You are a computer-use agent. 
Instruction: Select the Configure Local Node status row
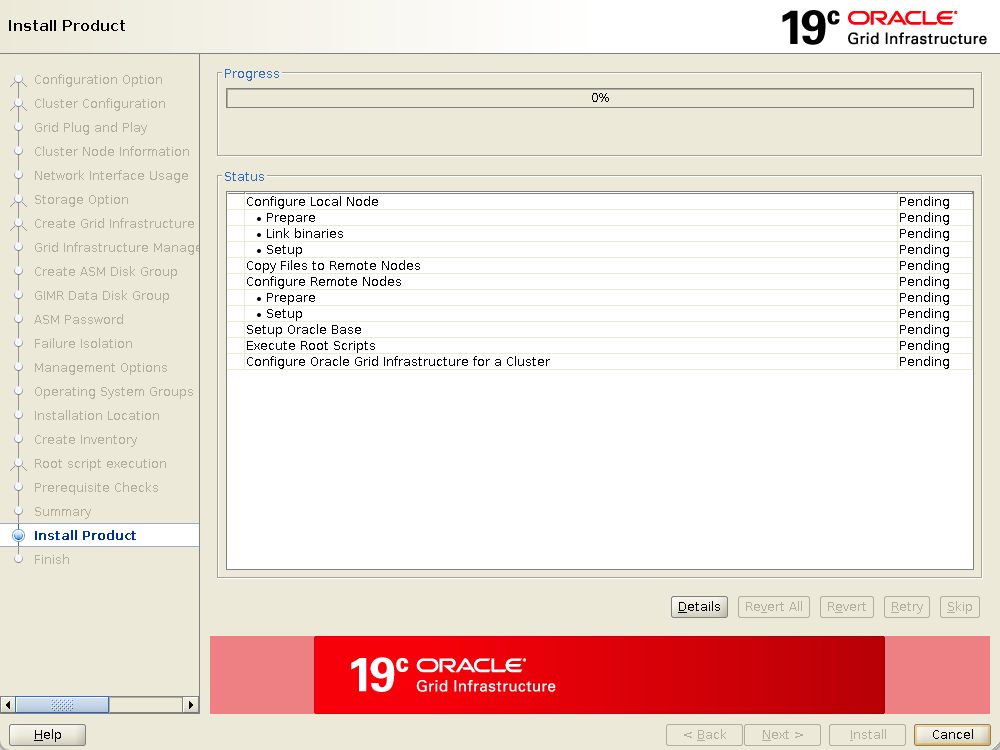[312, 202]
